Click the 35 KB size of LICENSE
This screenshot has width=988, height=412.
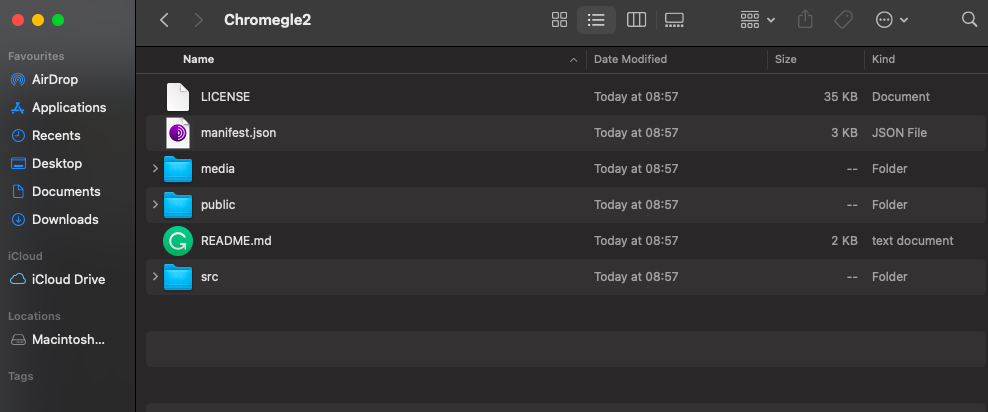click(841, 97)
